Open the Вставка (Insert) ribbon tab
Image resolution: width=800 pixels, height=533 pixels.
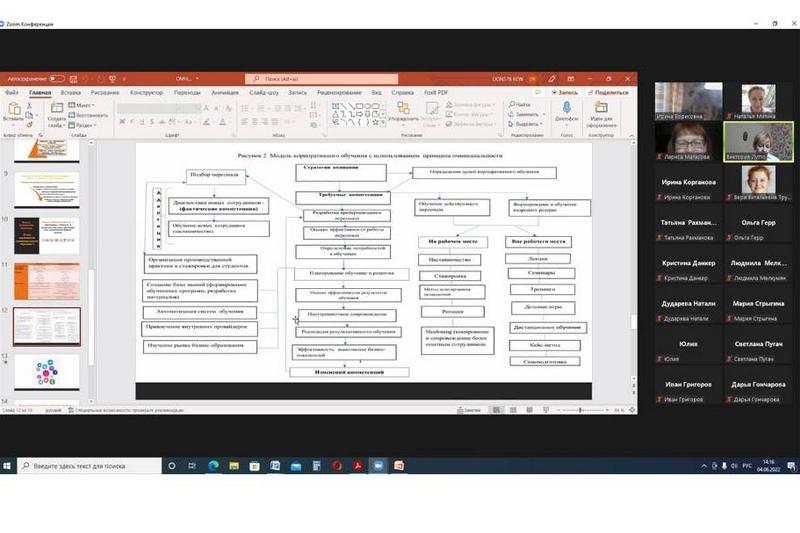(73, 92)
